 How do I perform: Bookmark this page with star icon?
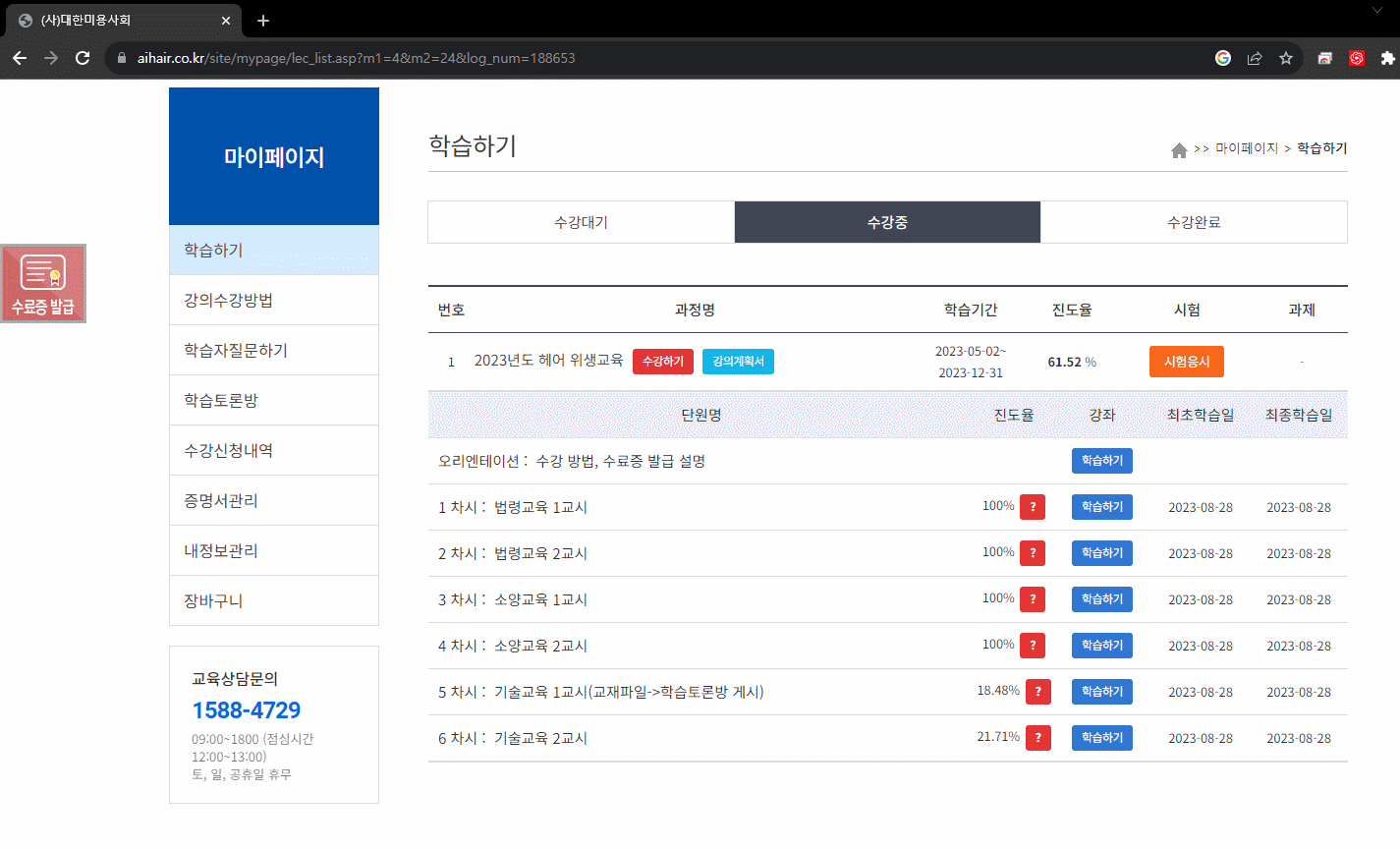(1286, 58)
